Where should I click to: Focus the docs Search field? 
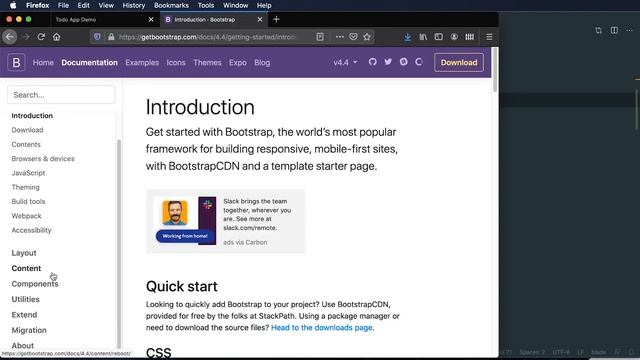pos(61,95)
